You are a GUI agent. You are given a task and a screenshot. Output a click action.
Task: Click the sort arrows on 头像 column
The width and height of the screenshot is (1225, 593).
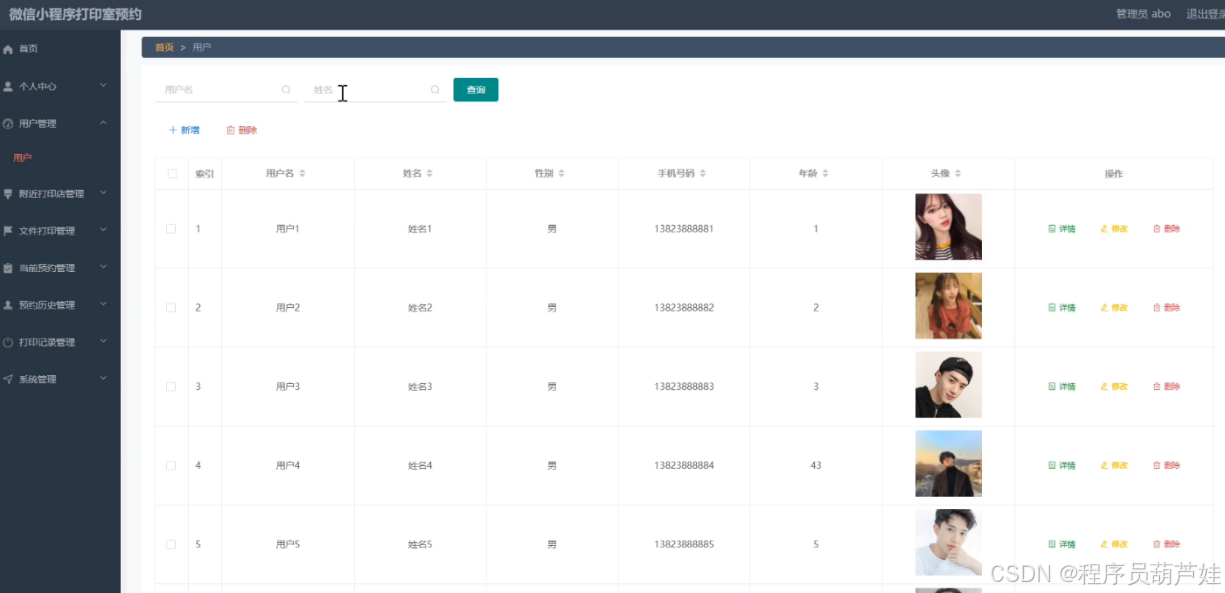click(958, 174)
